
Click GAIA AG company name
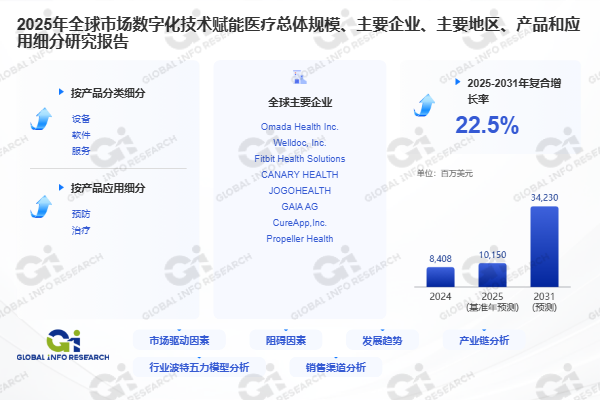[x=300, y=207]
